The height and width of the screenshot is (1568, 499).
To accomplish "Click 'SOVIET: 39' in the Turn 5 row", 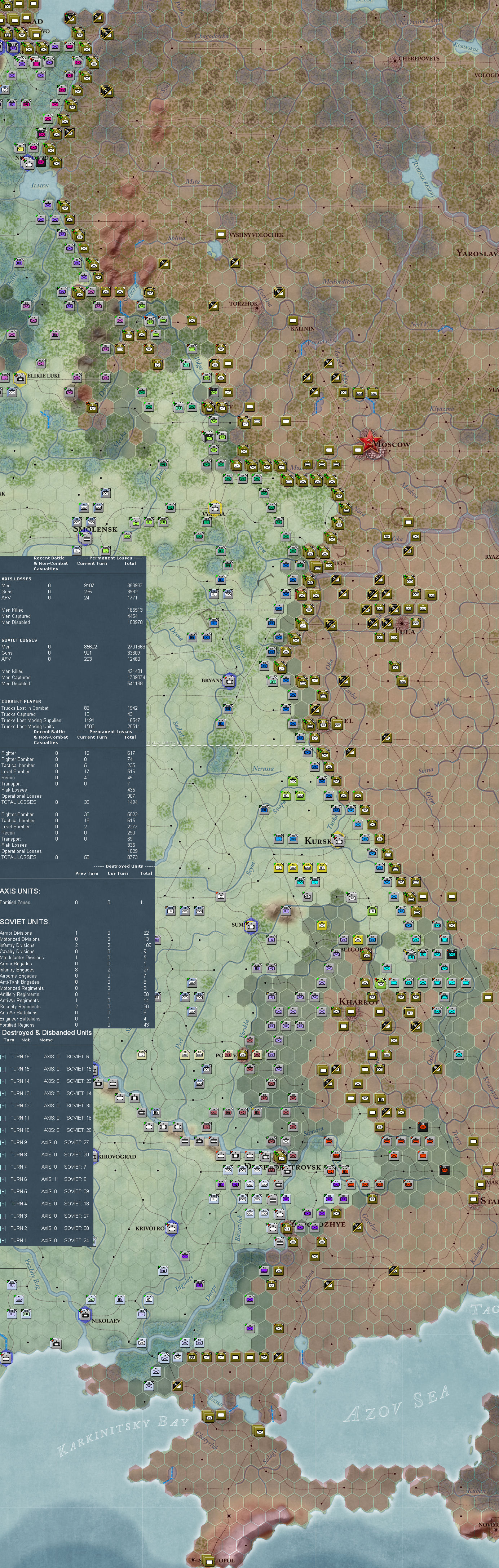I will pyautogui.click(x=77, y=1191).
